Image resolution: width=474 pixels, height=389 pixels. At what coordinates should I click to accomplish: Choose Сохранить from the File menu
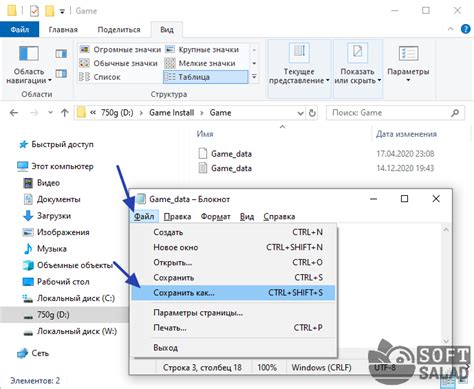[x=233, y=278]
